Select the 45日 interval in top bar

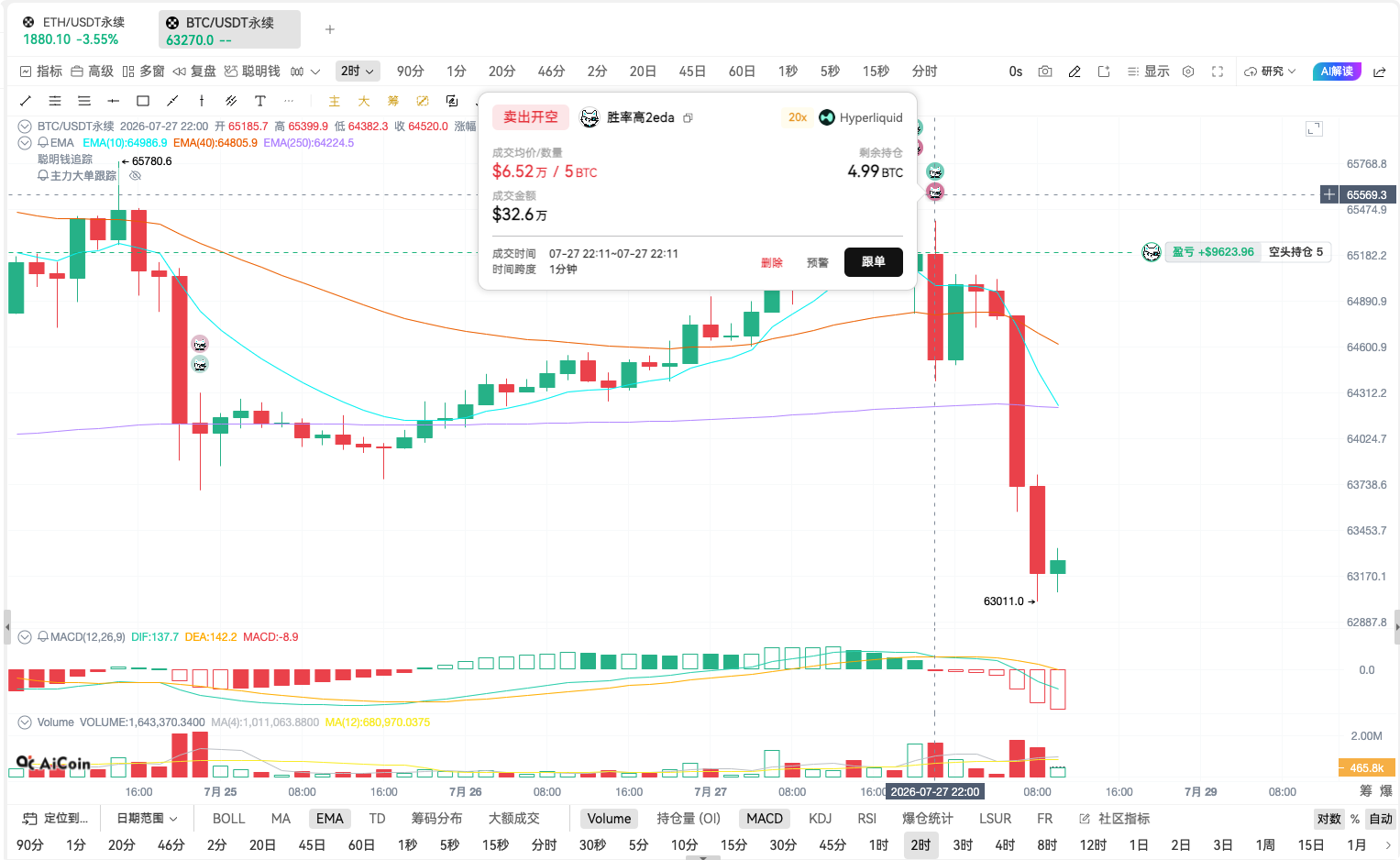(692, 72)
